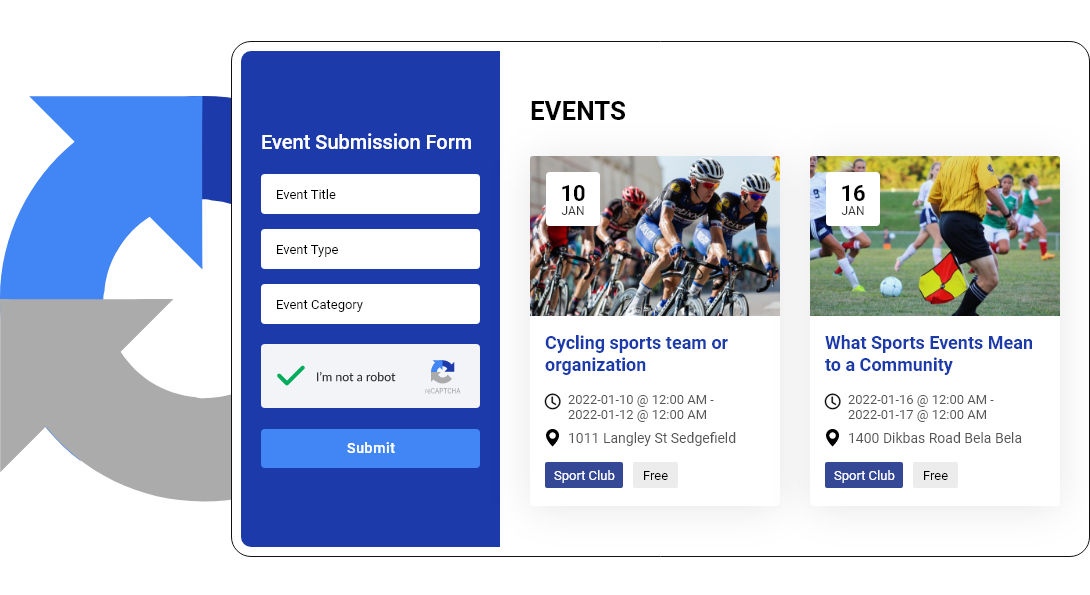Click into the Event Title field
The image size is (1090, 595).
coord(370,194)
